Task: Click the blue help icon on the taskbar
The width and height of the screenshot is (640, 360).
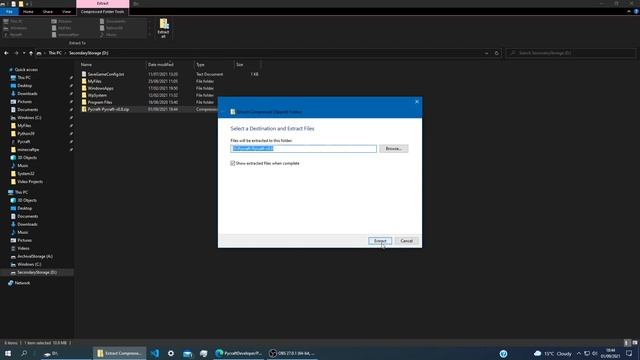Action: pos(503,354)
